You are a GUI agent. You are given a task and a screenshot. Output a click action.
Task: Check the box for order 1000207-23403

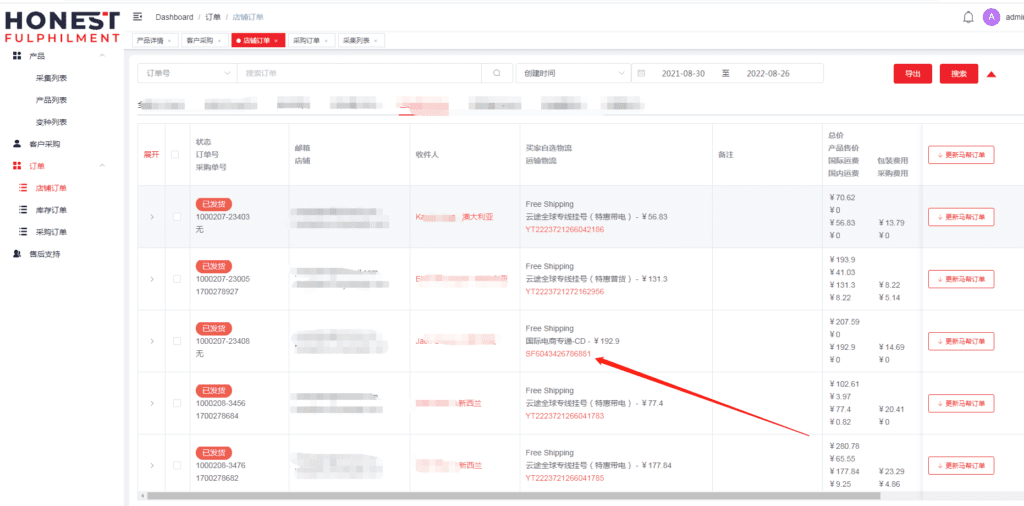[177, 217]
